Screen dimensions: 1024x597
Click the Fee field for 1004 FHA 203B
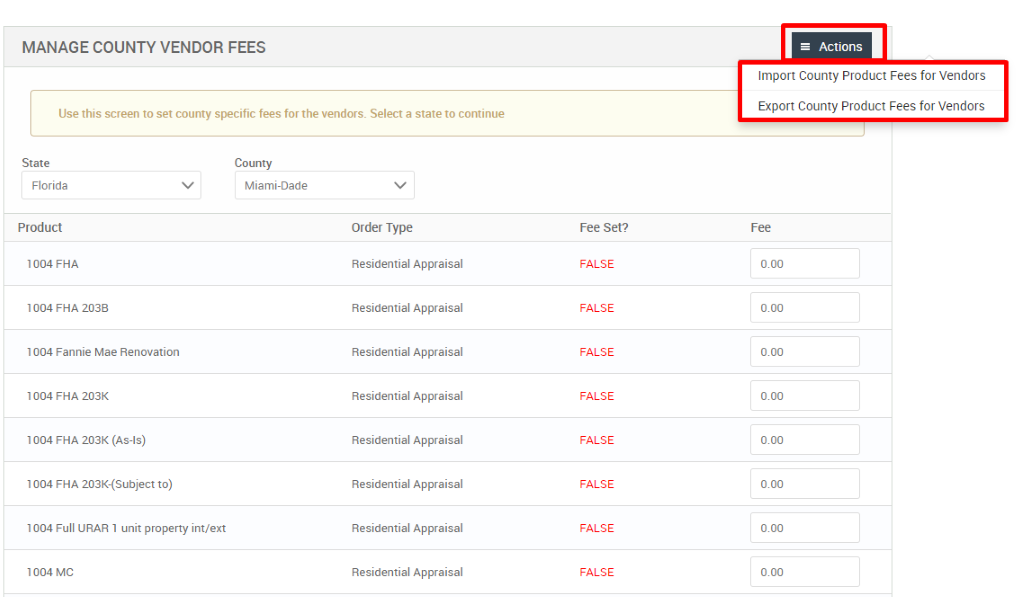point(804,307)
